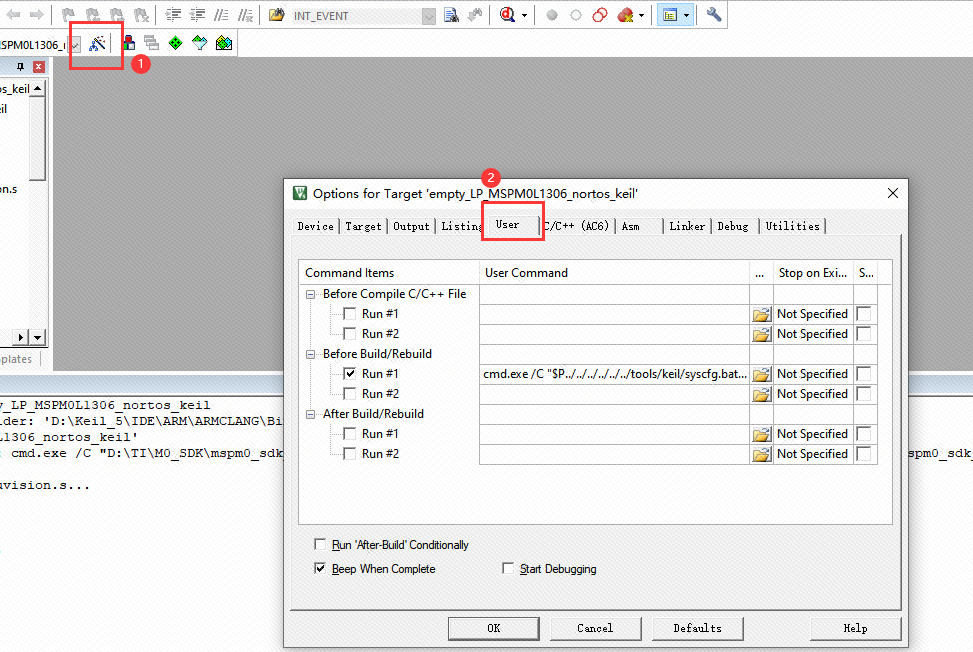Click Cancel in Options dialog

595,628
